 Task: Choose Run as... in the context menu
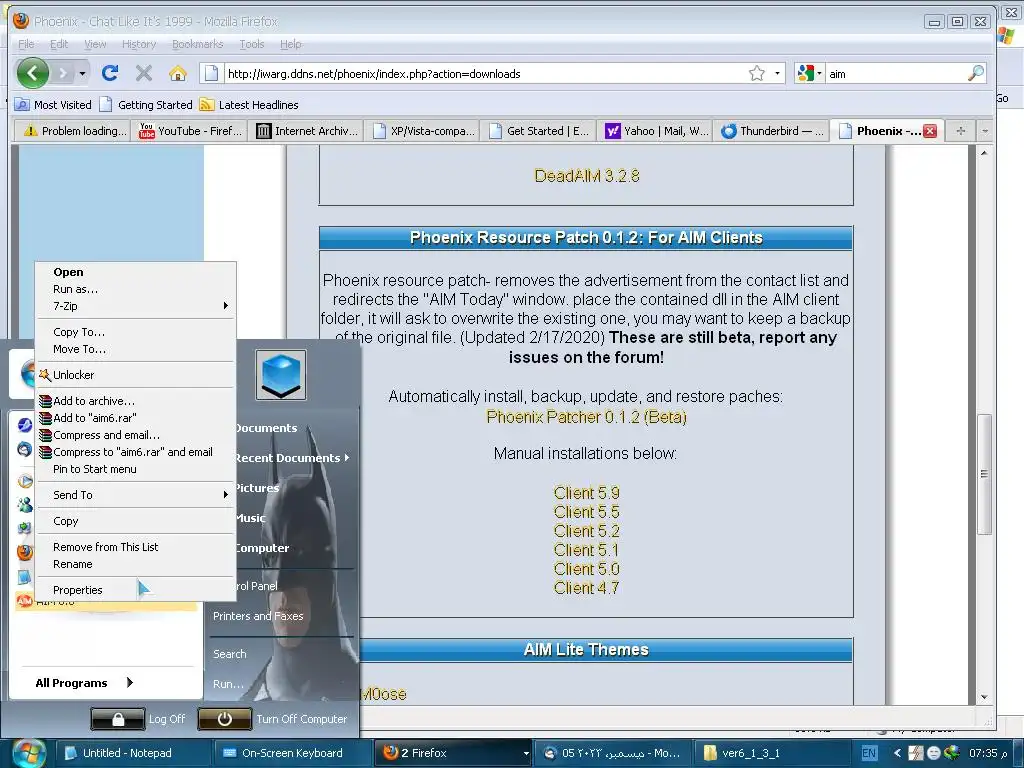pos(135,289)
